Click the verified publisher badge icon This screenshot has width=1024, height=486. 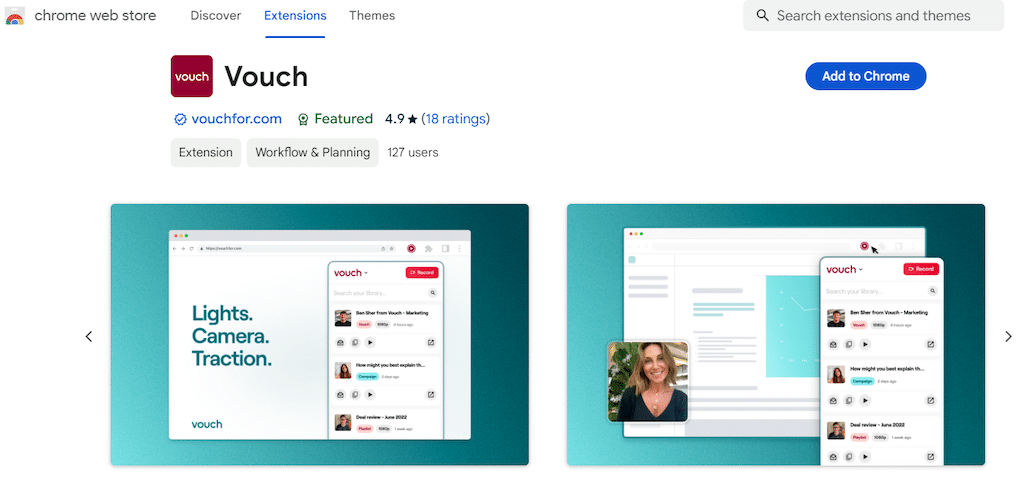coord(180,120)
